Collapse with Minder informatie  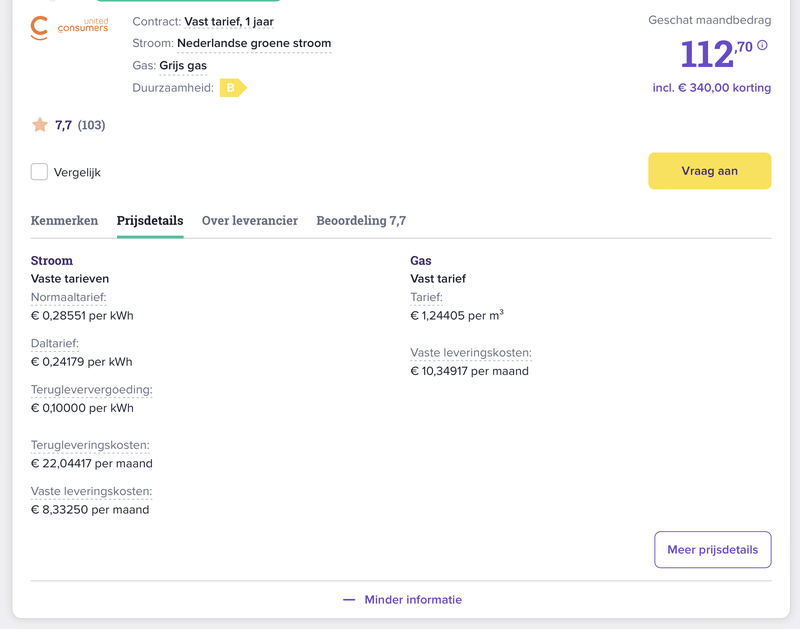tap(402, 600)
